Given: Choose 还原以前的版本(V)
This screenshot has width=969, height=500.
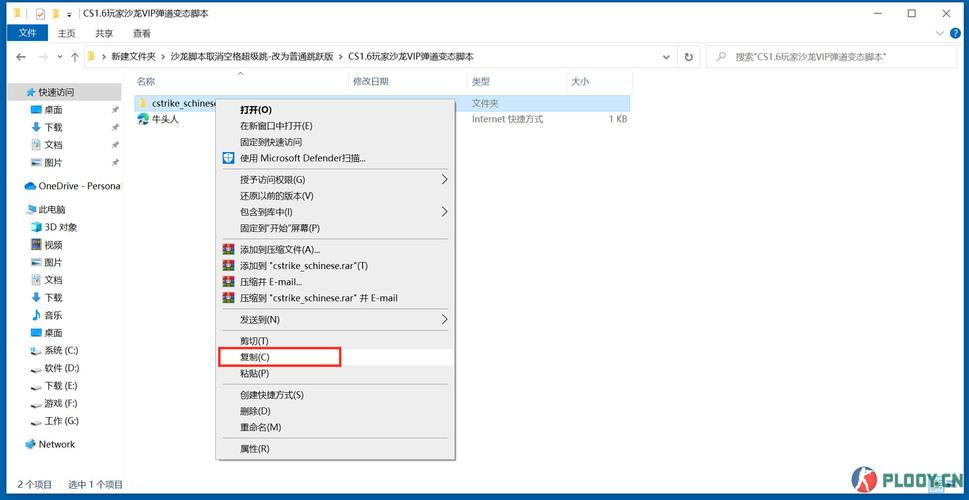Looking at the screenshot, I should click(335, 196).
